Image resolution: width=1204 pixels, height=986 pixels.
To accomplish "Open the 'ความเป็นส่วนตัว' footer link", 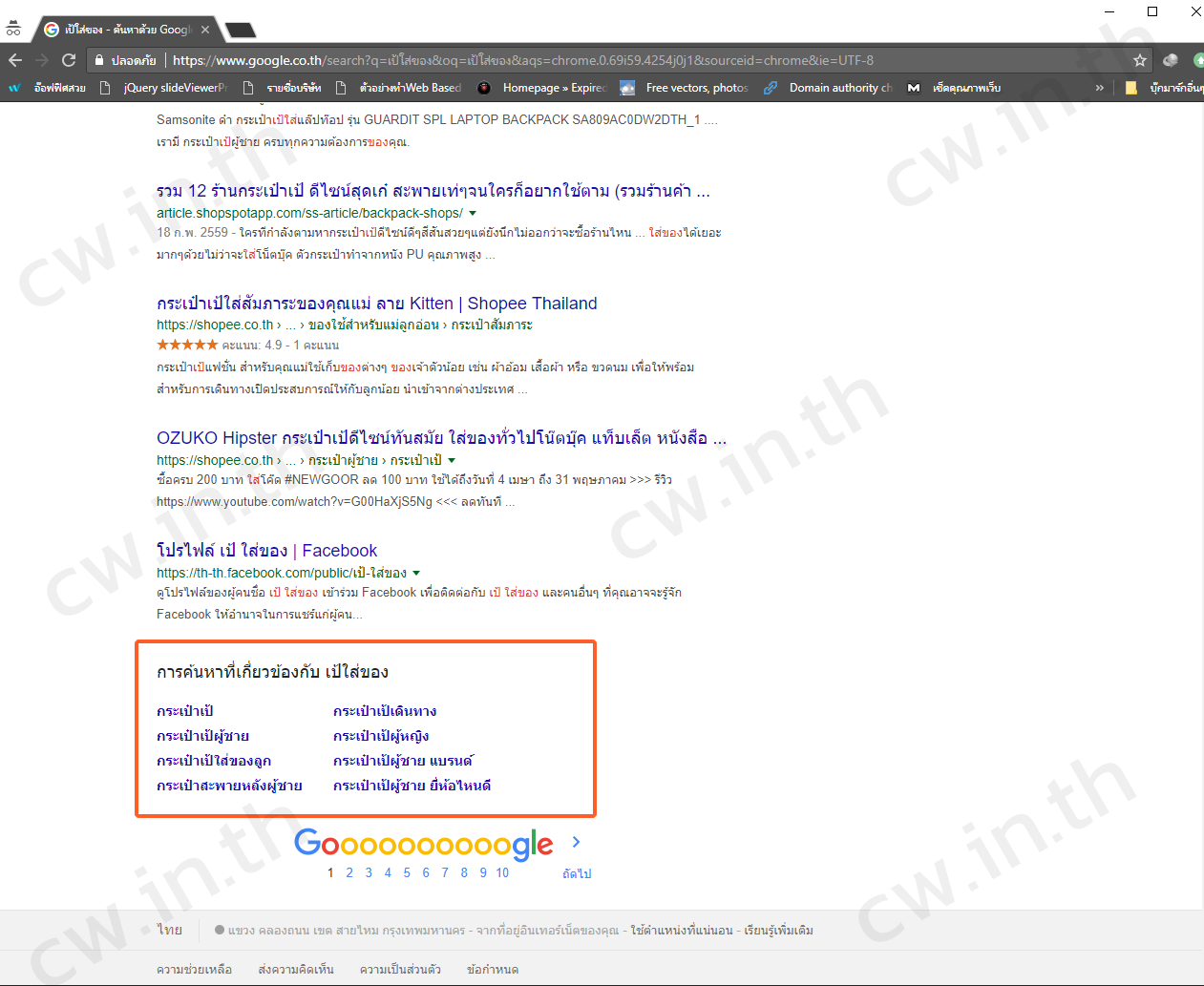I will click(400, 969).
